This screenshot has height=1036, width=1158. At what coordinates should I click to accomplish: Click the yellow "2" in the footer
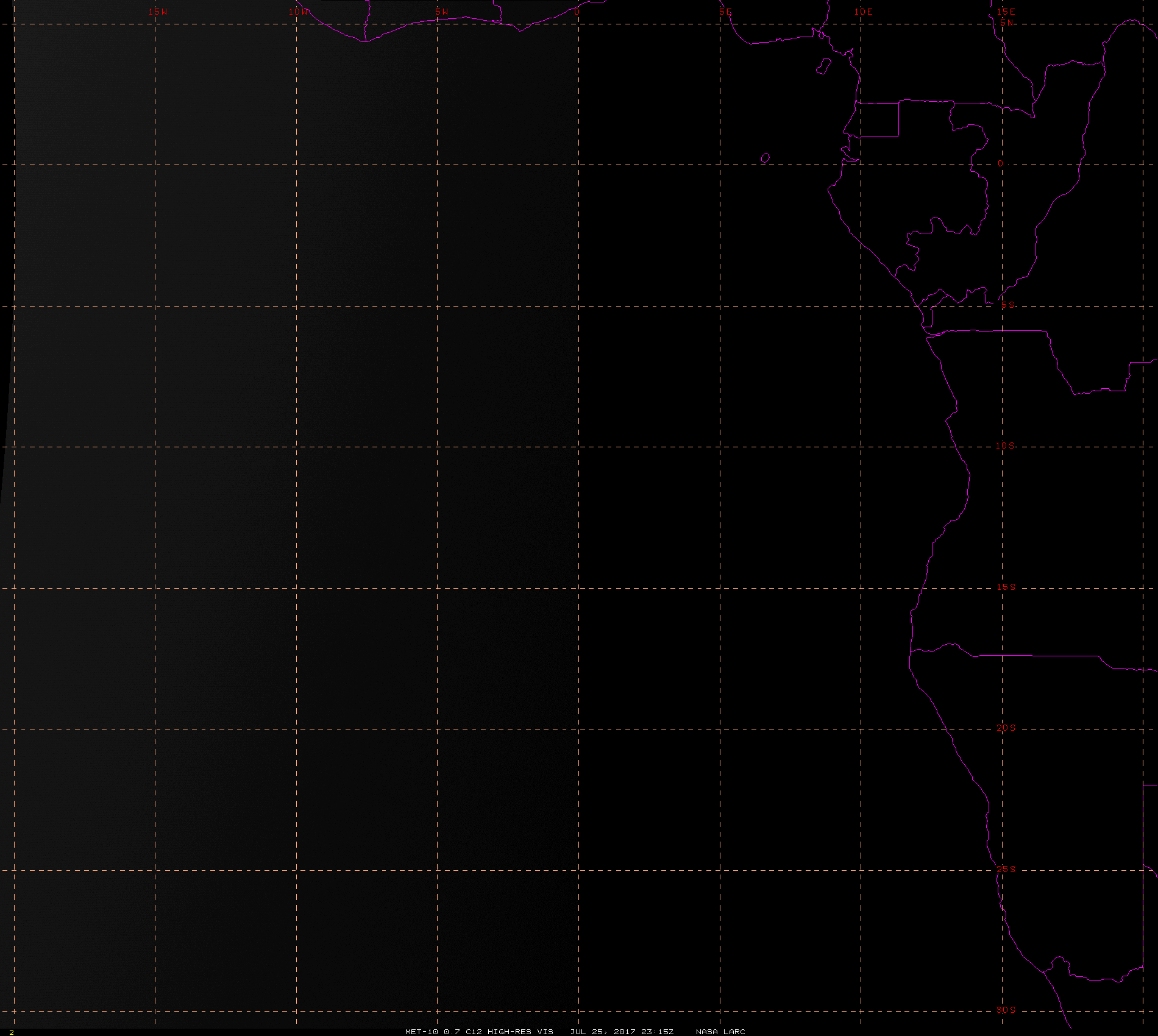[12, 1032]
